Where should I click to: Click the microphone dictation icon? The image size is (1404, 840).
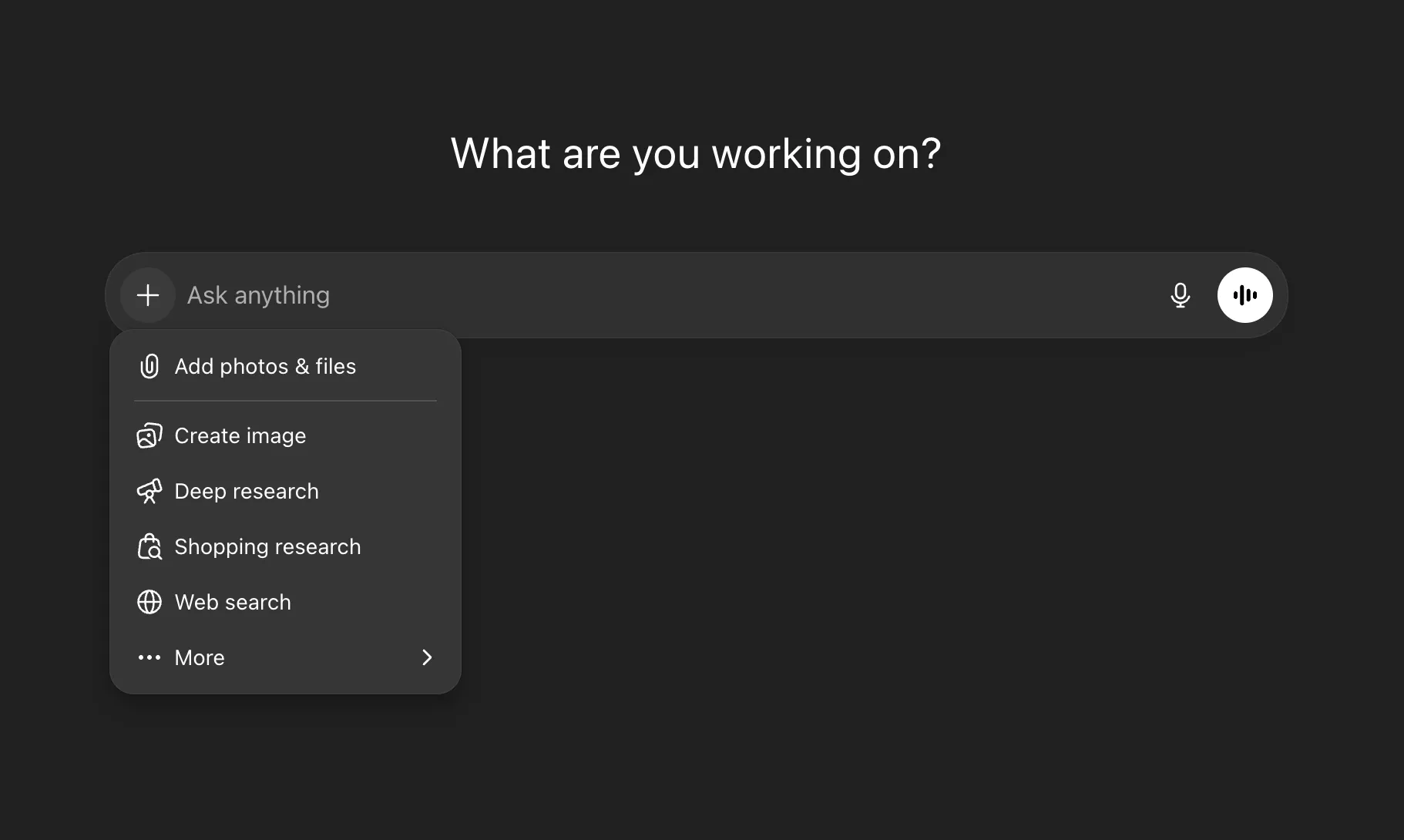1181,295
